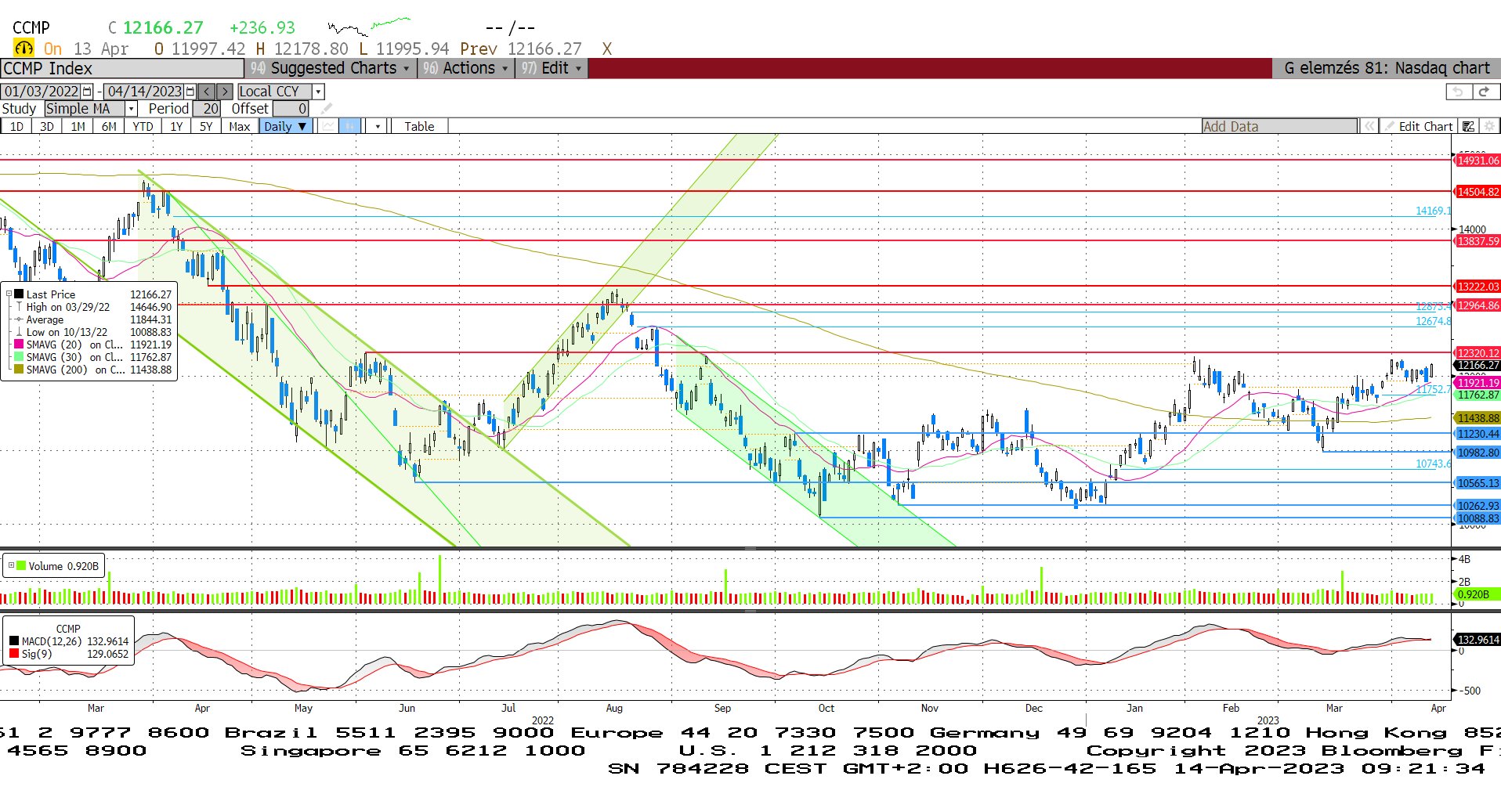
Task: Click the green Volume color swatch
Action: pos(21,565)
